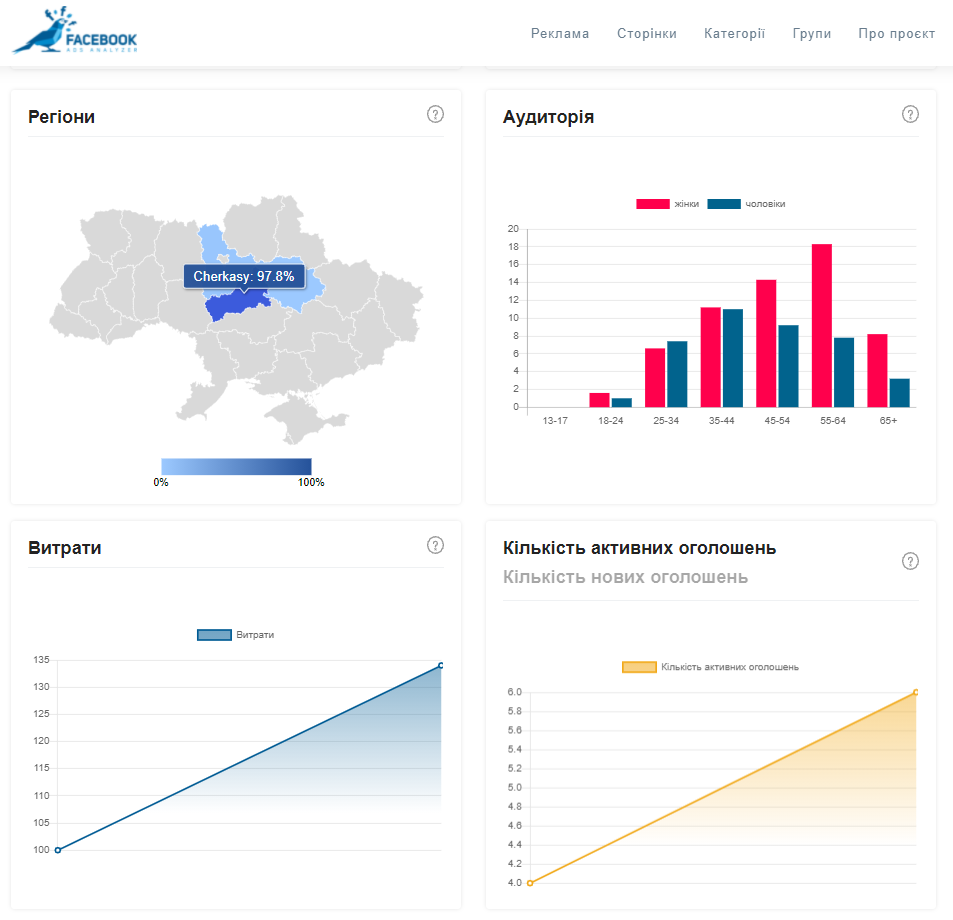Click the Facebook Ads Analyzer bird logo

(75, 30)
